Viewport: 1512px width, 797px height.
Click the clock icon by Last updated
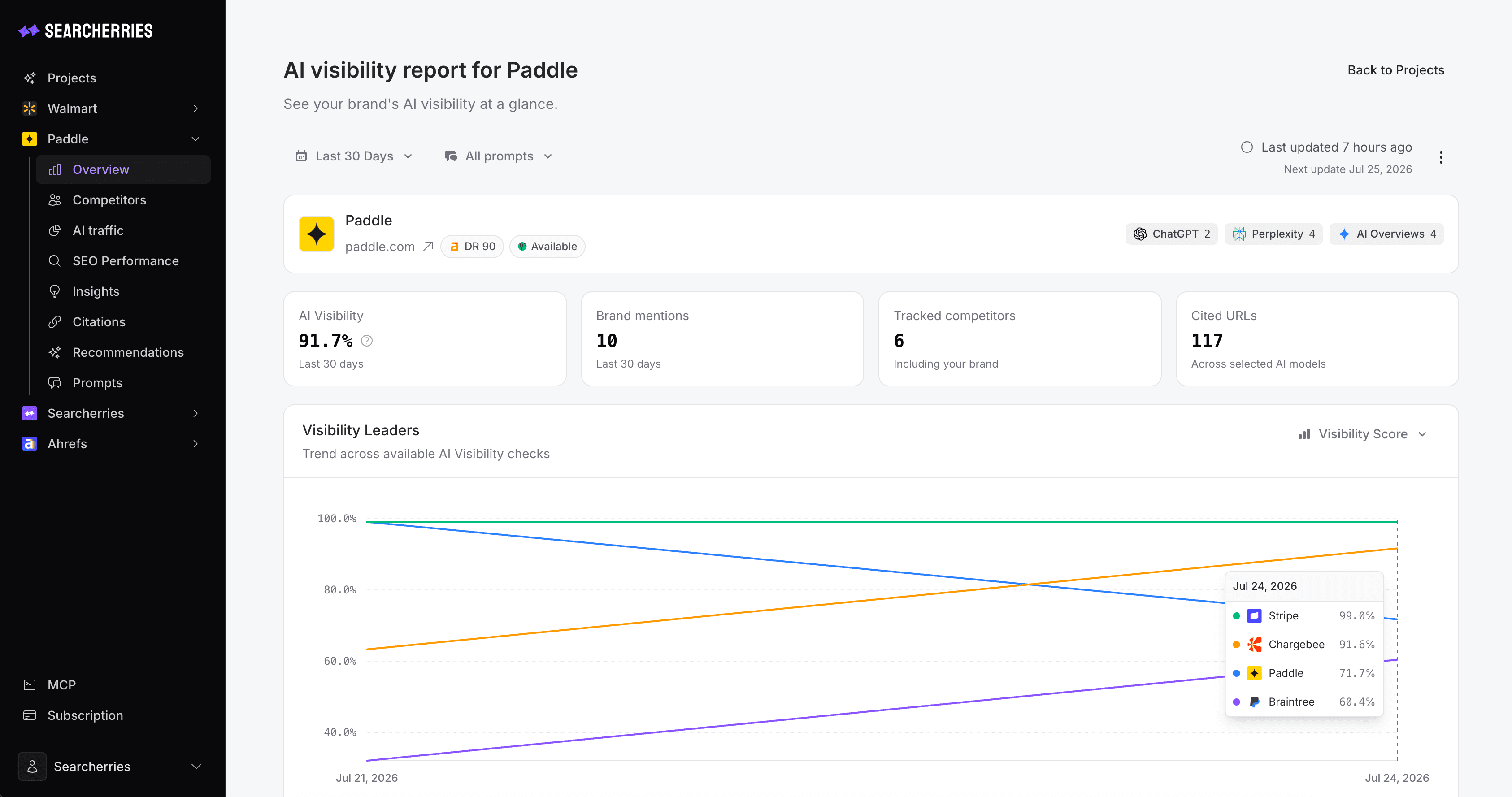[x=1247, y=147]
